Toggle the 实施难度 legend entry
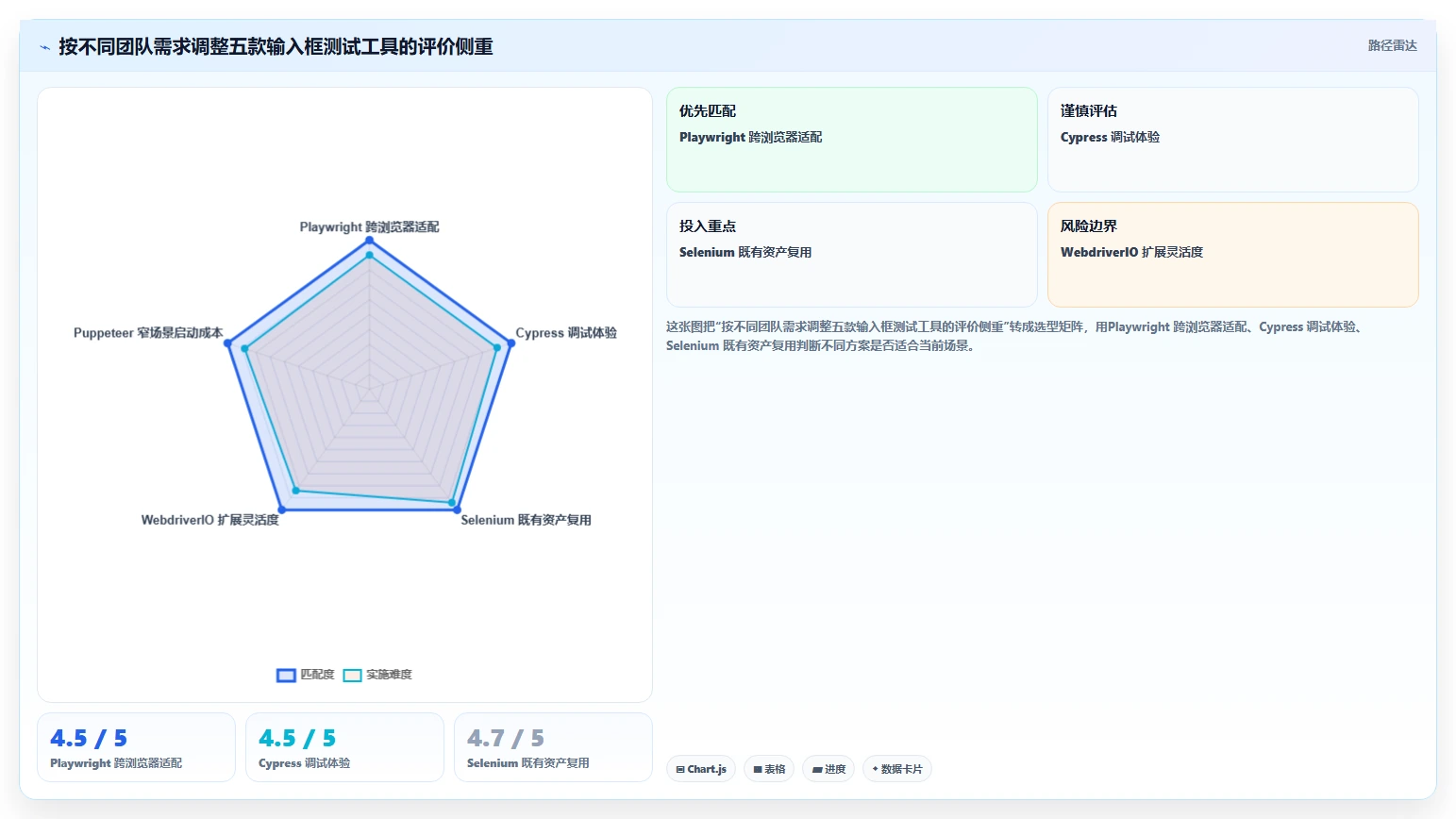Viewport: 1456px width, 819px height. [377, 675]
